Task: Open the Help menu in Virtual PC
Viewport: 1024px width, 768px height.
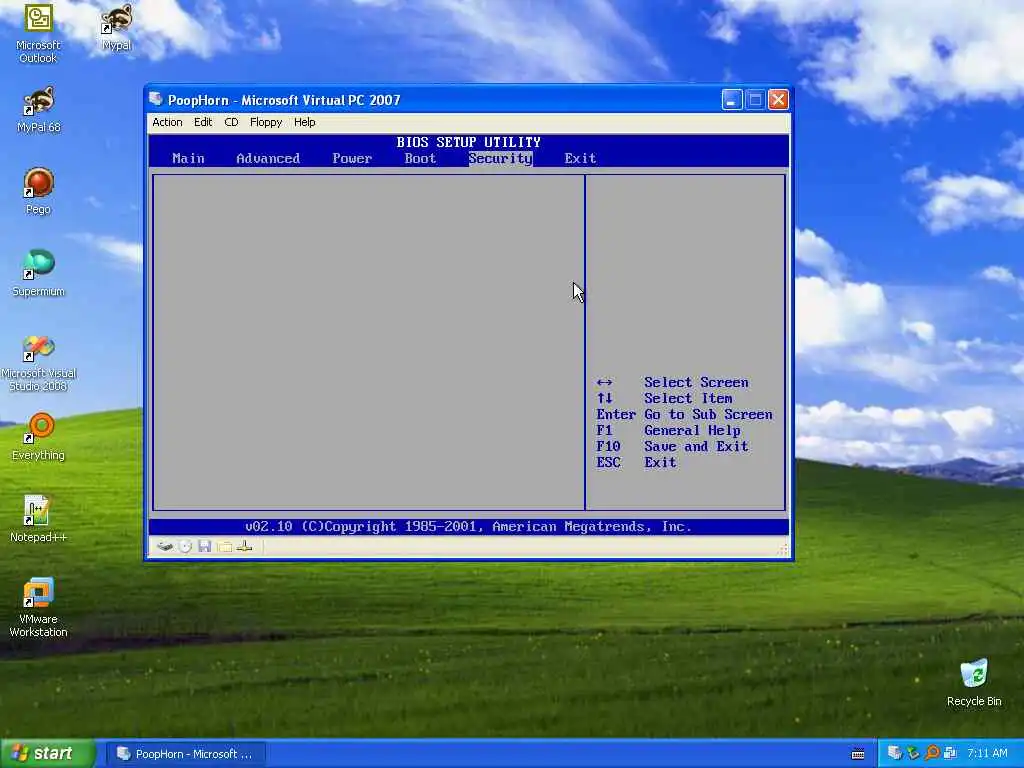Action: [304, 122]
